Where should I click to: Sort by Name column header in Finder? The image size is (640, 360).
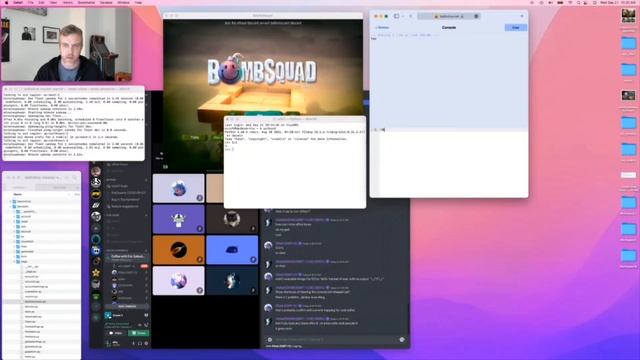[18, 194]
